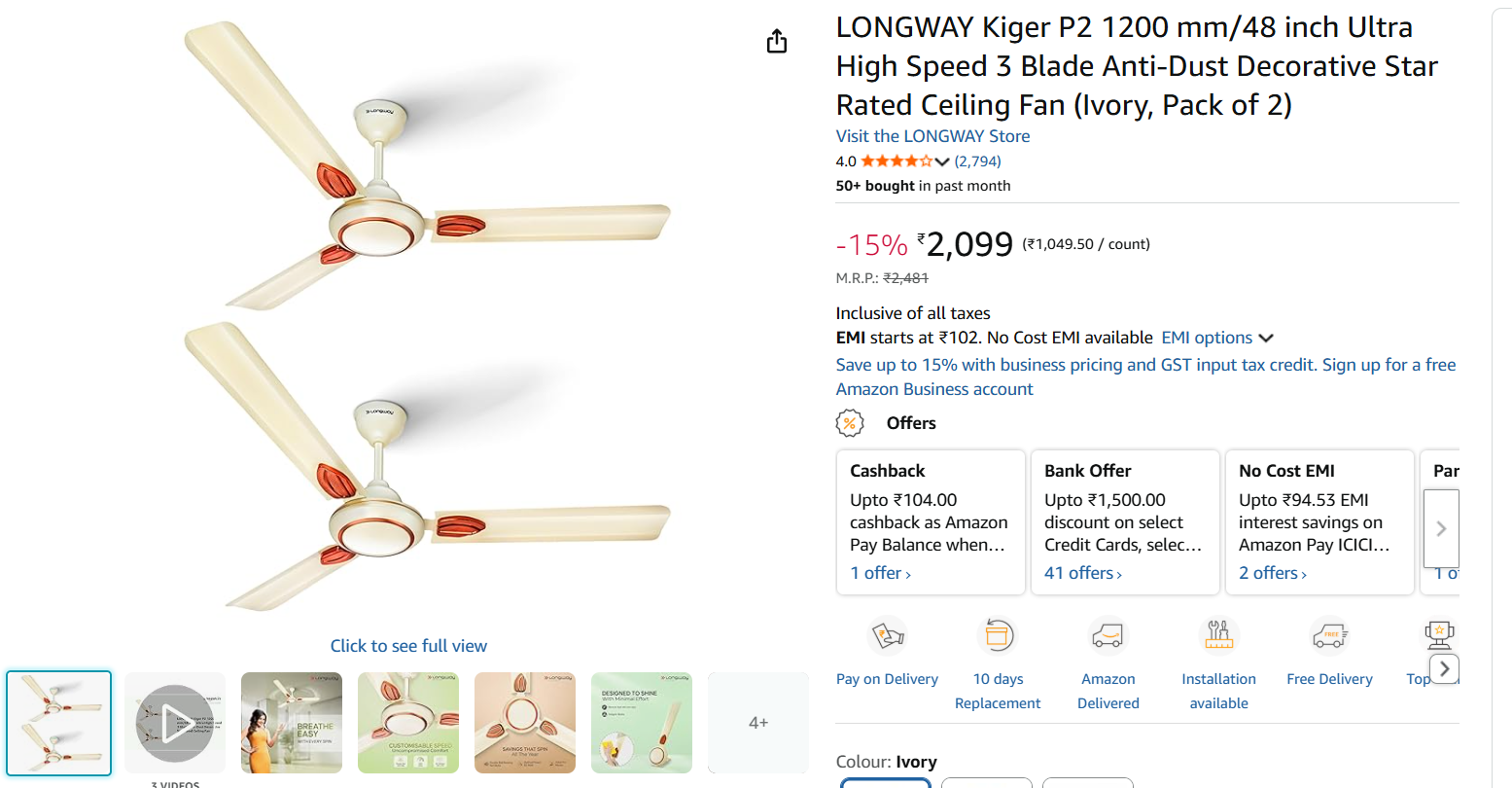Click the Offers carousel next arrow

pyautogui.click(x=1441, y=528)
